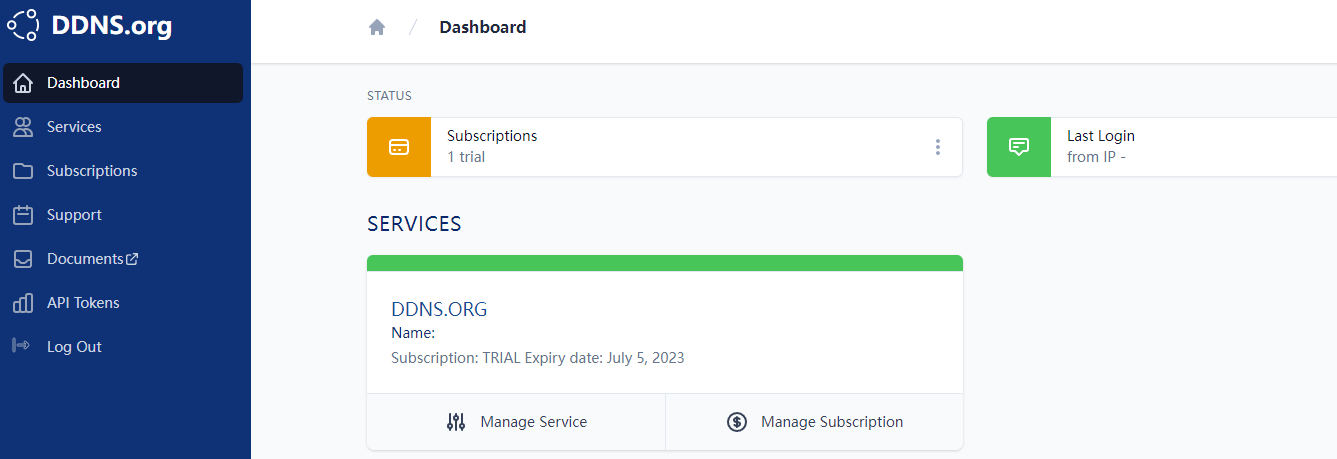The height and width of the screenshot is (459, 1337).
Task: Click the green Last Login message icon
Action: coord(1019,147)
